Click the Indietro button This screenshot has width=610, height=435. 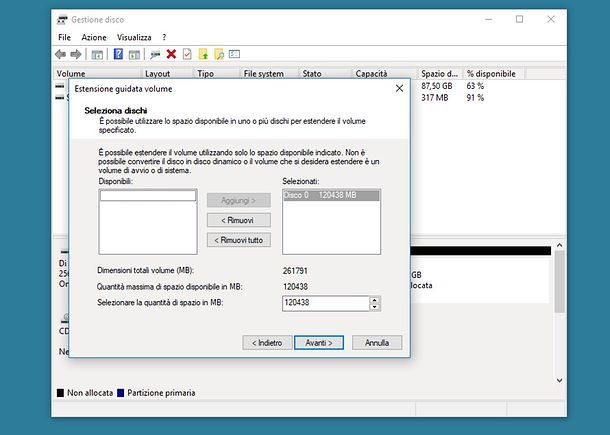tap(266, 342)
